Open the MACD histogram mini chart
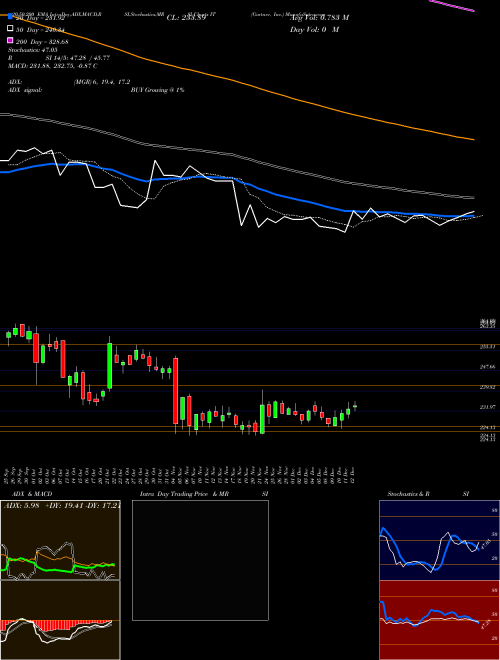The image size is (500, 660). 60,620
